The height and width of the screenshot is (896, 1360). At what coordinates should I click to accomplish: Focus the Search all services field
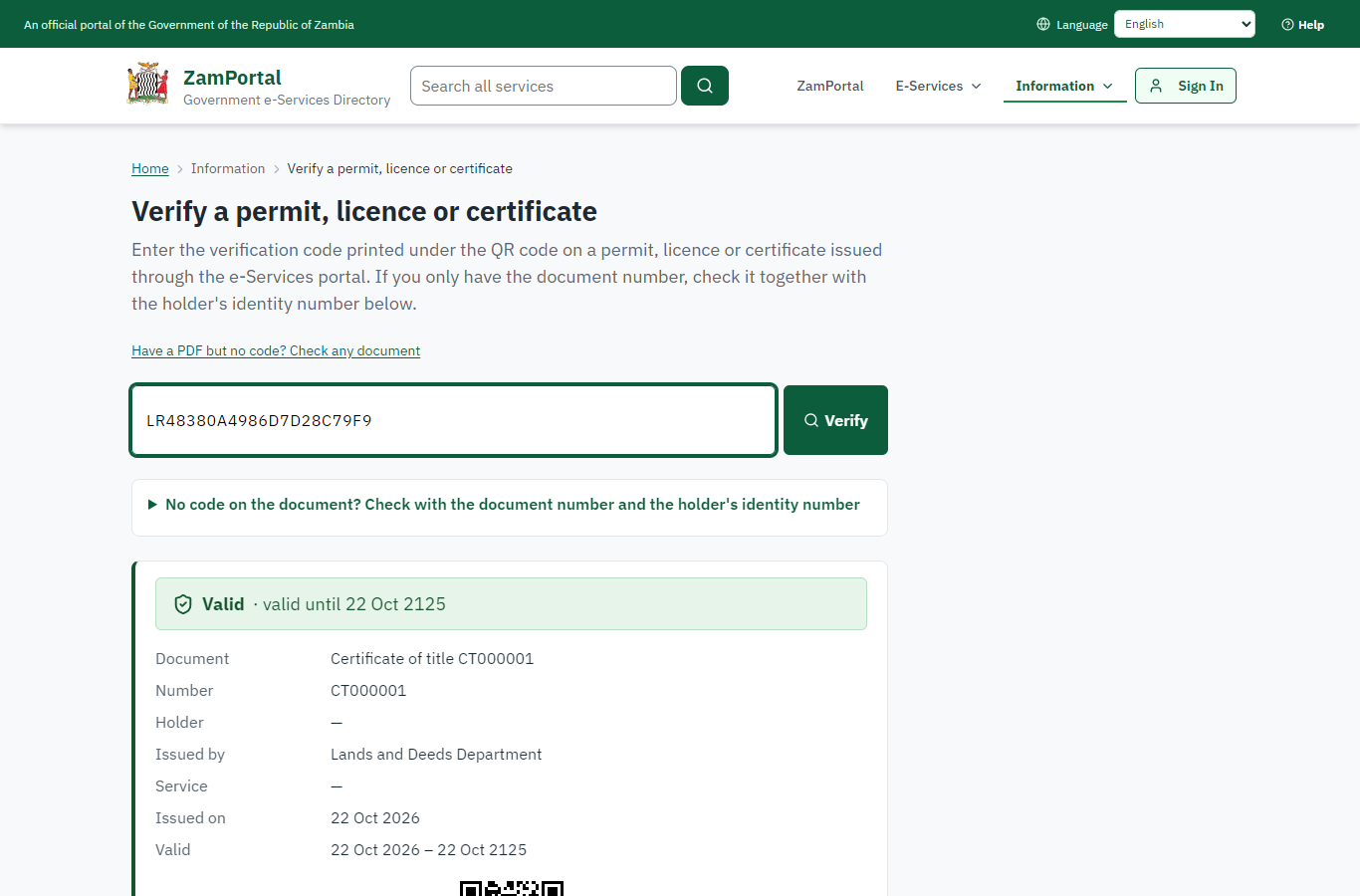544,86
